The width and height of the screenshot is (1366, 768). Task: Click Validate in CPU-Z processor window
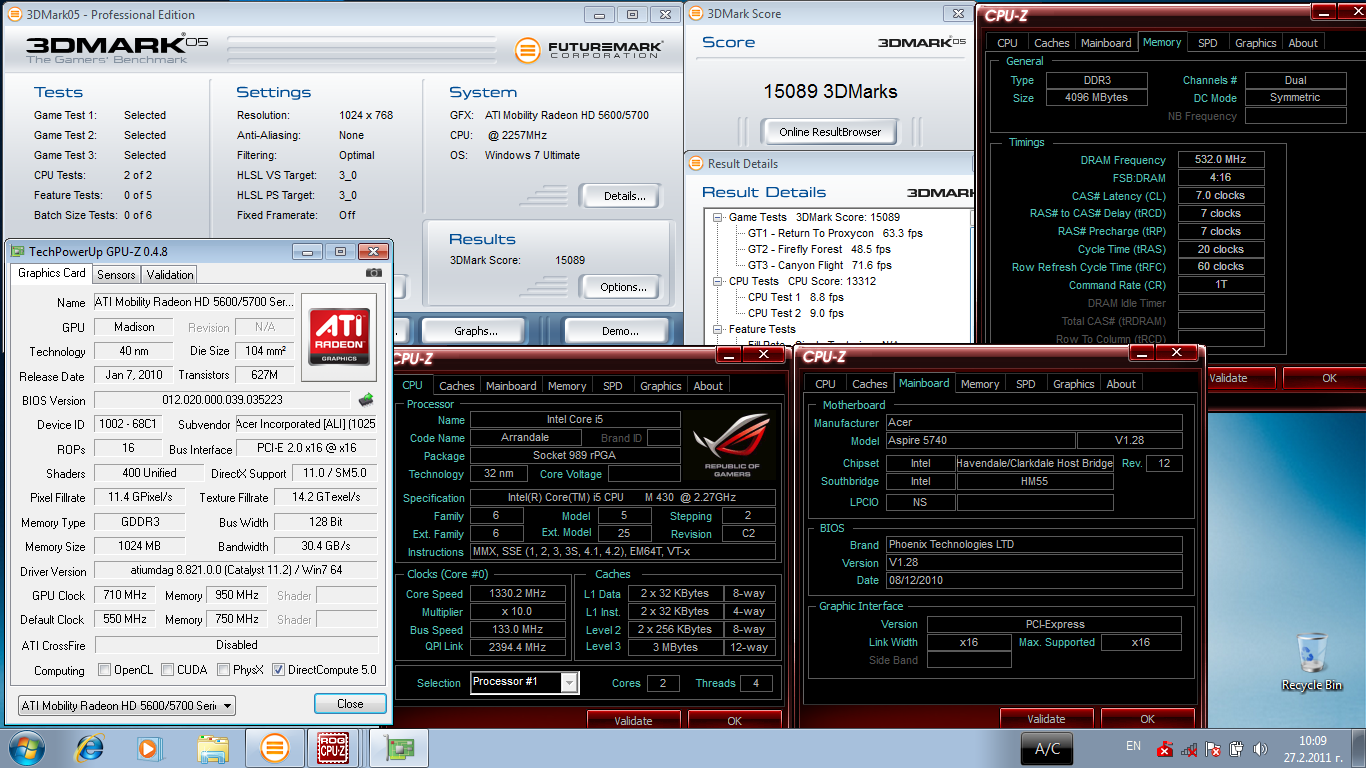pyautogui.click(x=633, y=721)
